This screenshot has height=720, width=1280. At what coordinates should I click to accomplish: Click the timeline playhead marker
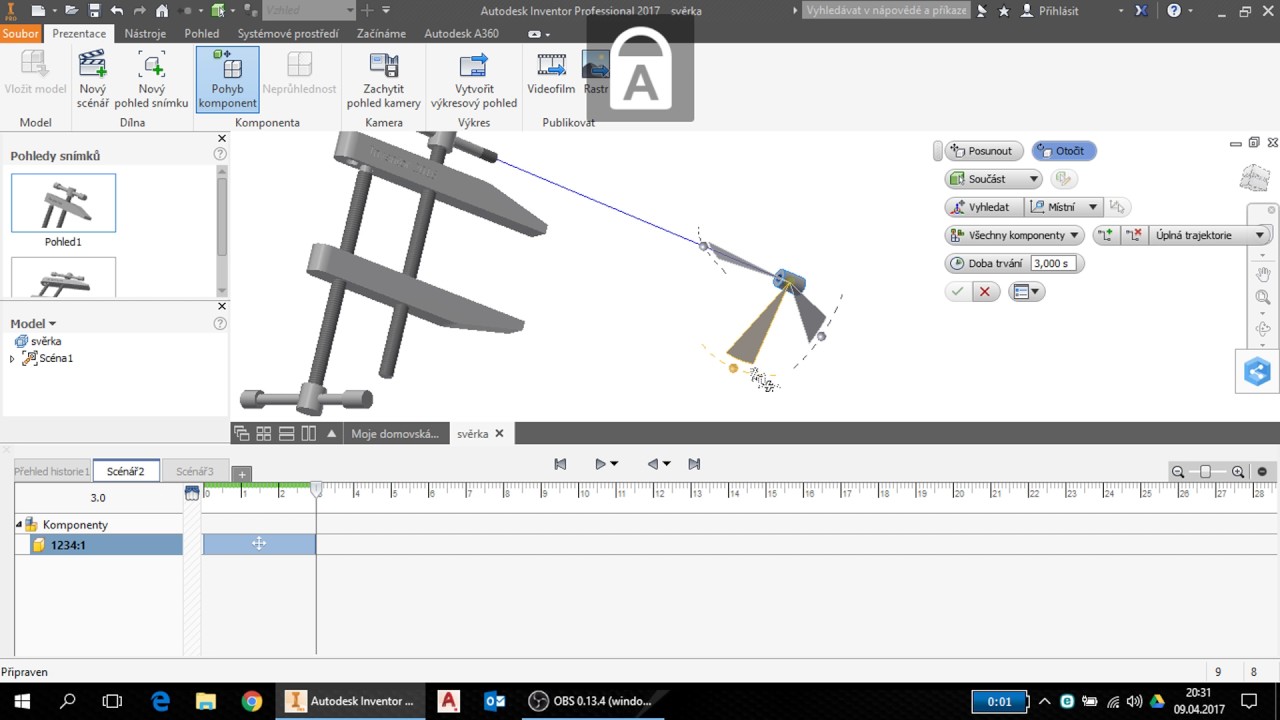point(316,489)
